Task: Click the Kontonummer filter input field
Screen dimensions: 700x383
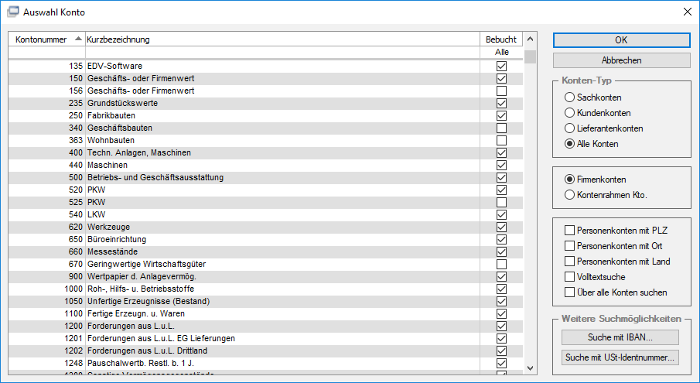Action: (x=47, y=52)
